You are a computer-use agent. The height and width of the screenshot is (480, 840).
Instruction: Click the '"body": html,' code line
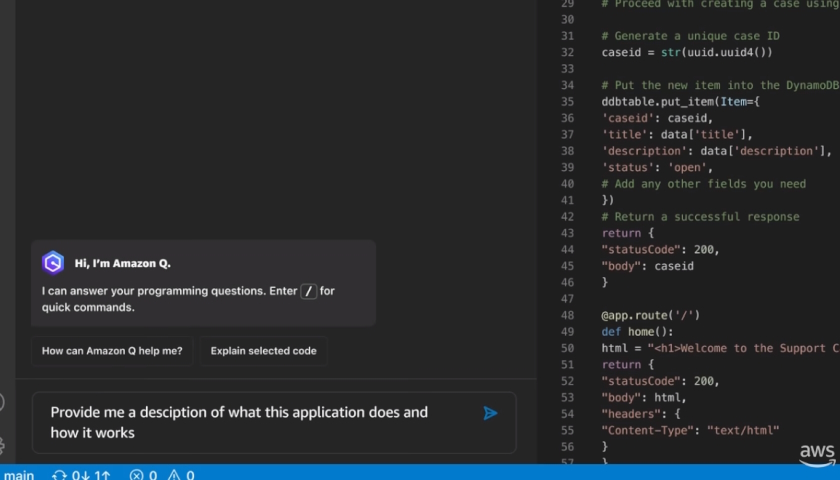coord(644,398)
